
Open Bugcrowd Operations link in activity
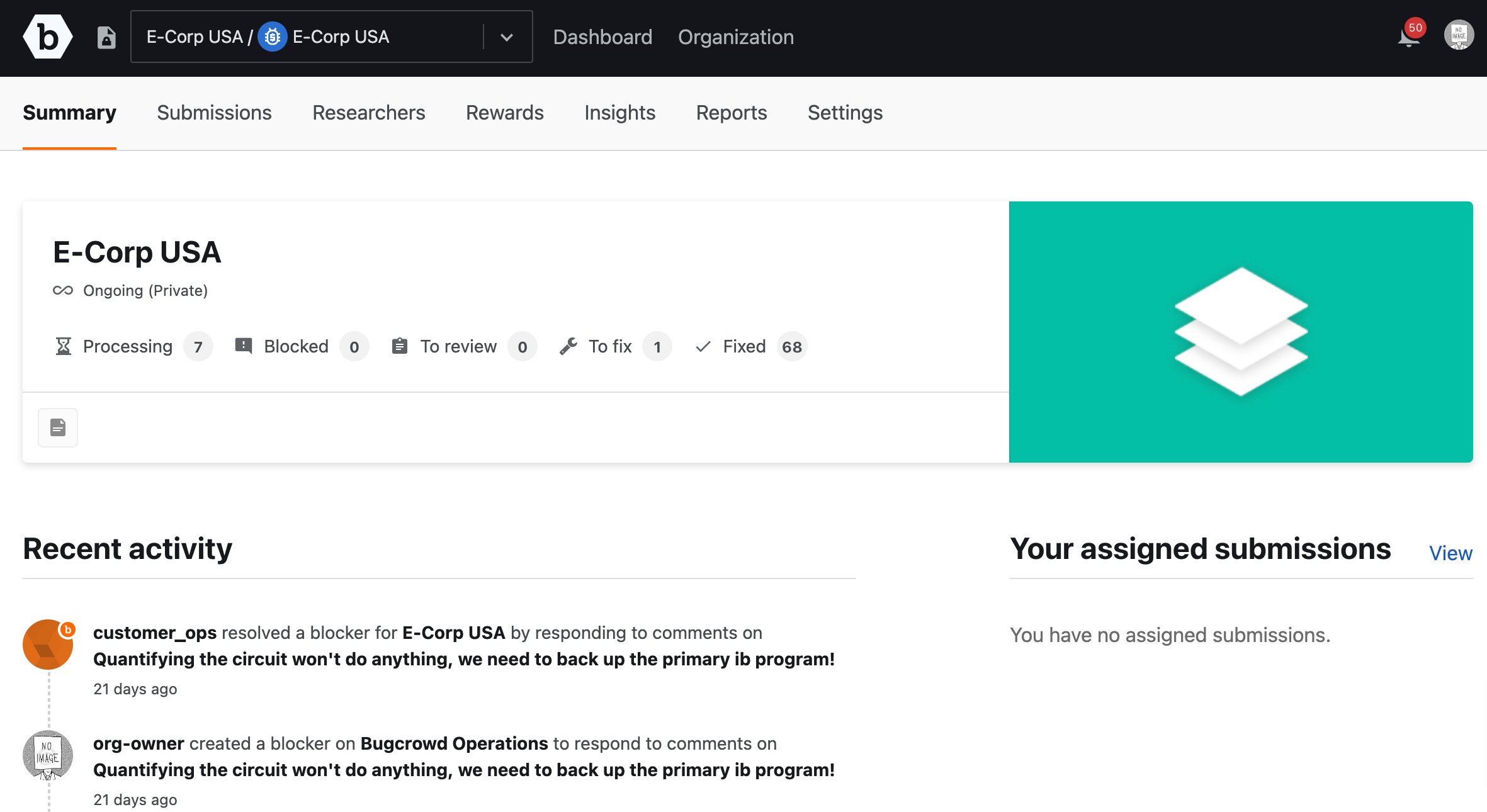[454, 743]
